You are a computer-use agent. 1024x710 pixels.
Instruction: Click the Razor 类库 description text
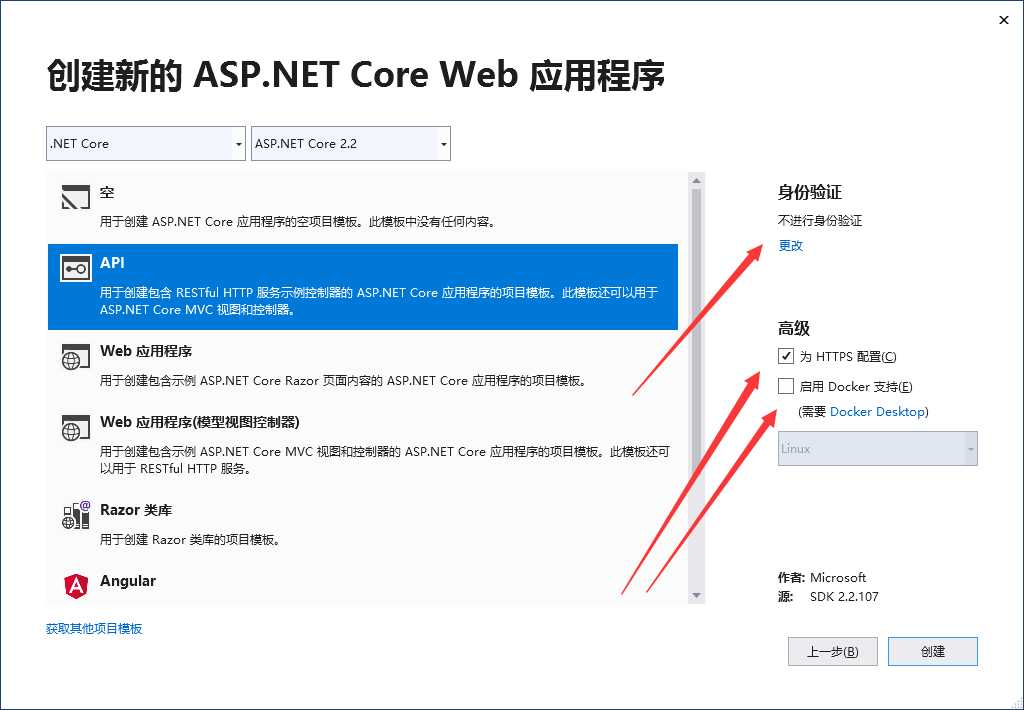coord(190,540)
